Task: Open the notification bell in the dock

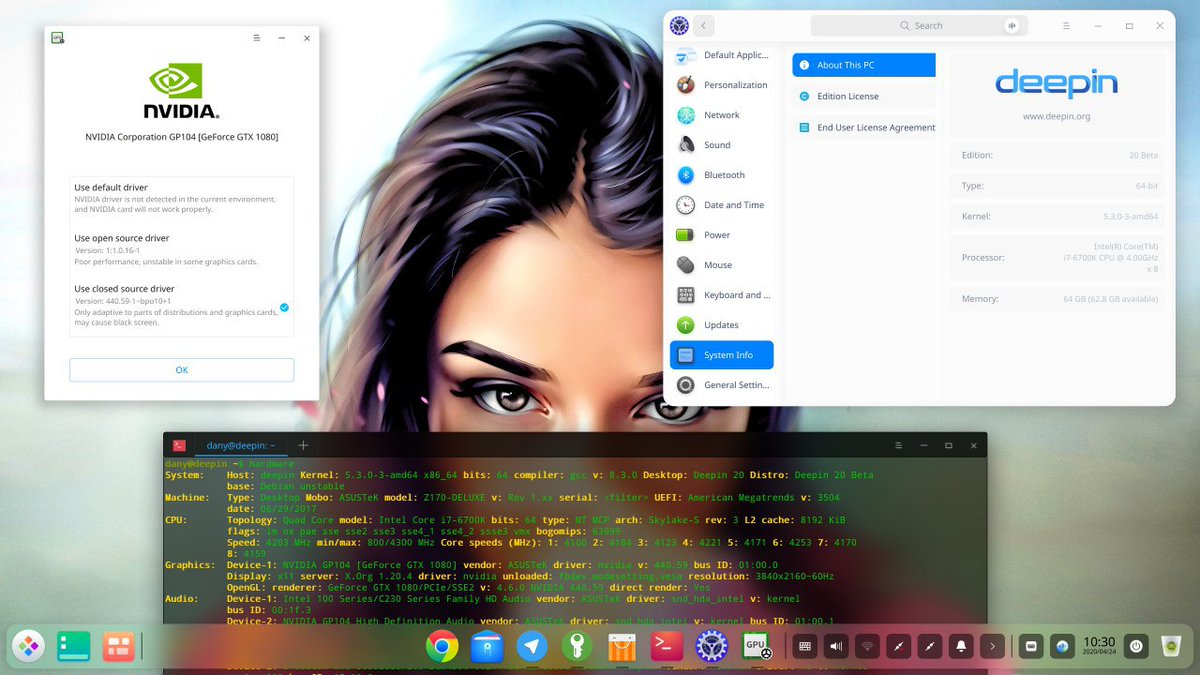Action: (x=961, y=647)
